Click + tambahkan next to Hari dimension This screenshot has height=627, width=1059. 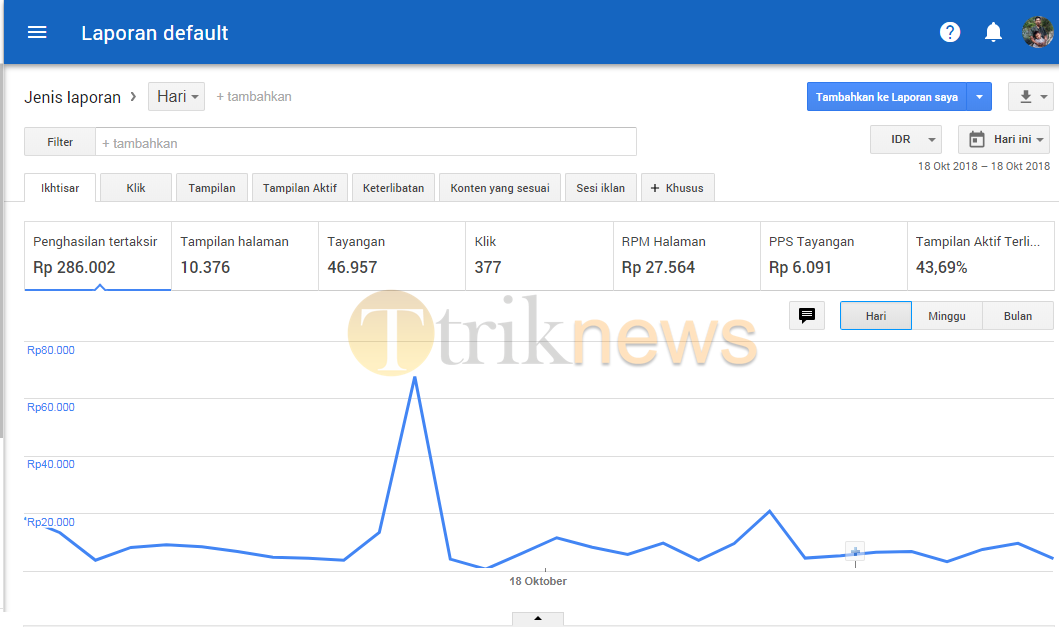pos(254,97)
